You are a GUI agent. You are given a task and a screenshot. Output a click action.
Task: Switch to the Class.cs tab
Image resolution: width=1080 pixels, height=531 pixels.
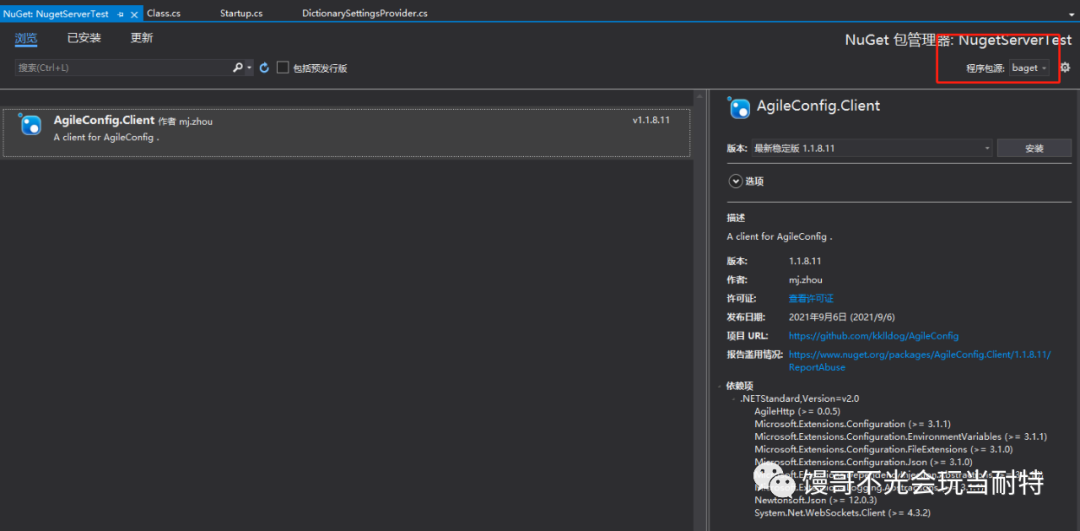(164, 14)
